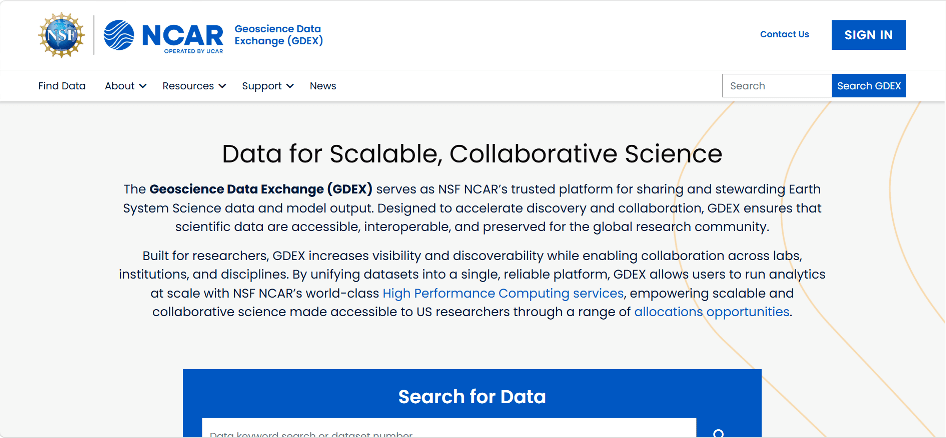946x438 pixels.
Task: Follow the allocations opportunities link
Action: click(712, 312)
